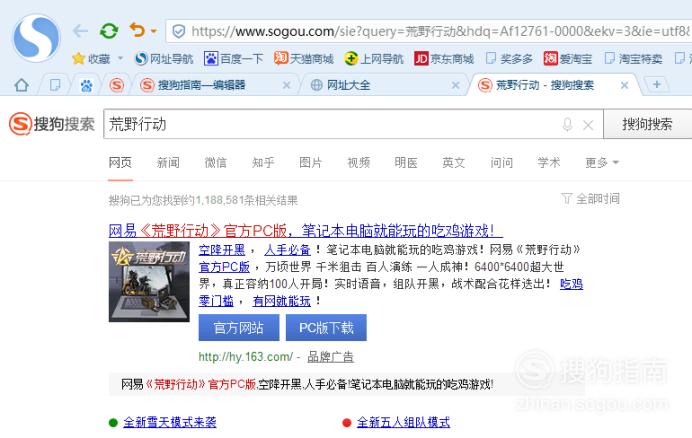Image resolution: width=692 pixels, height=438 pixels.
Task: Refresh the page with green reload icon
Action: (x=109, y=31)
